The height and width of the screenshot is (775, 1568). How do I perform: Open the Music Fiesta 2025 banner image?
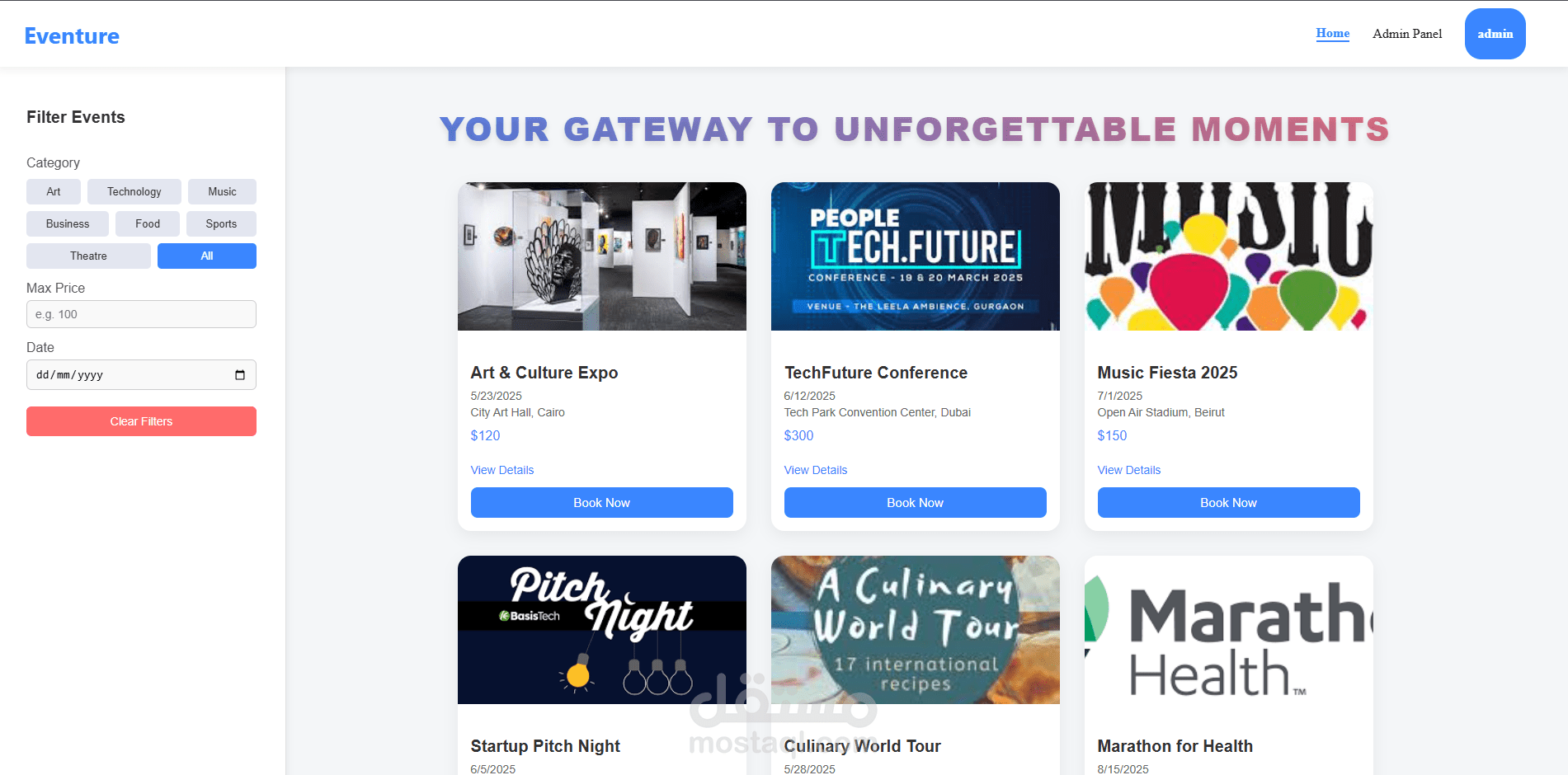click(1228, 256)
